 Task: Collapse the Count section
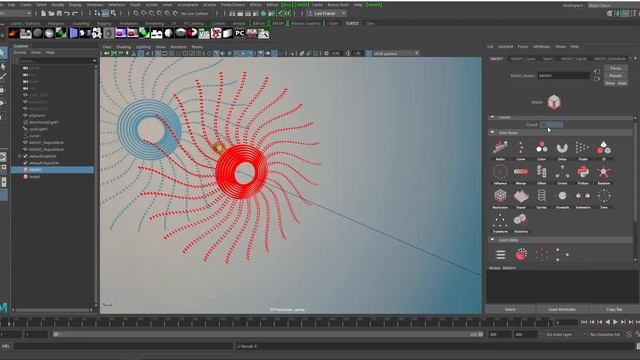(x=492, y=117)
